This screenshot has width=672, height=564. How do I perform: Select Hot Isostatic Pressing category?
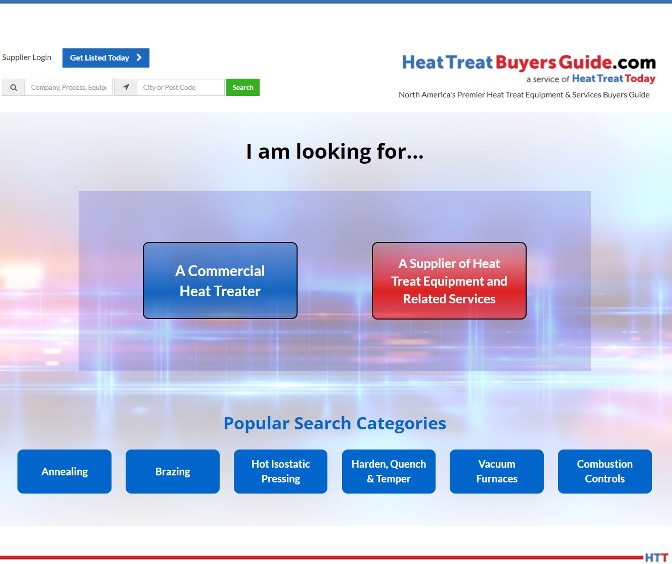pyautogui.click(x=280, y=471)
